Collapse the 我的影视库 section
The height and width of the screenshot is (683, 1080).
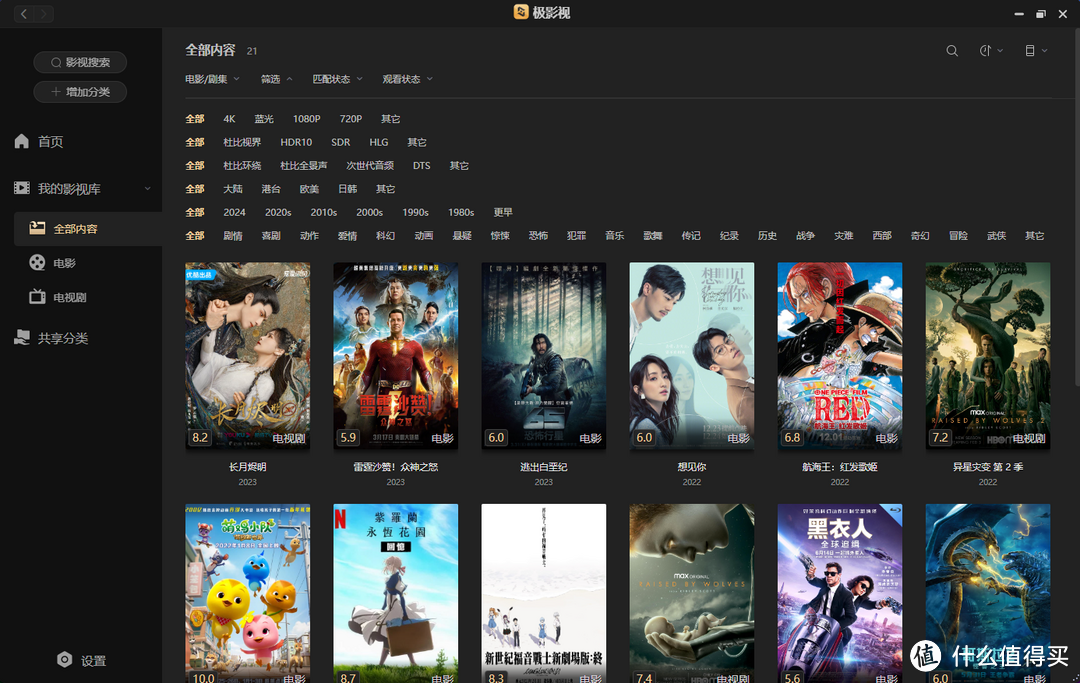[x=147, y=189]
